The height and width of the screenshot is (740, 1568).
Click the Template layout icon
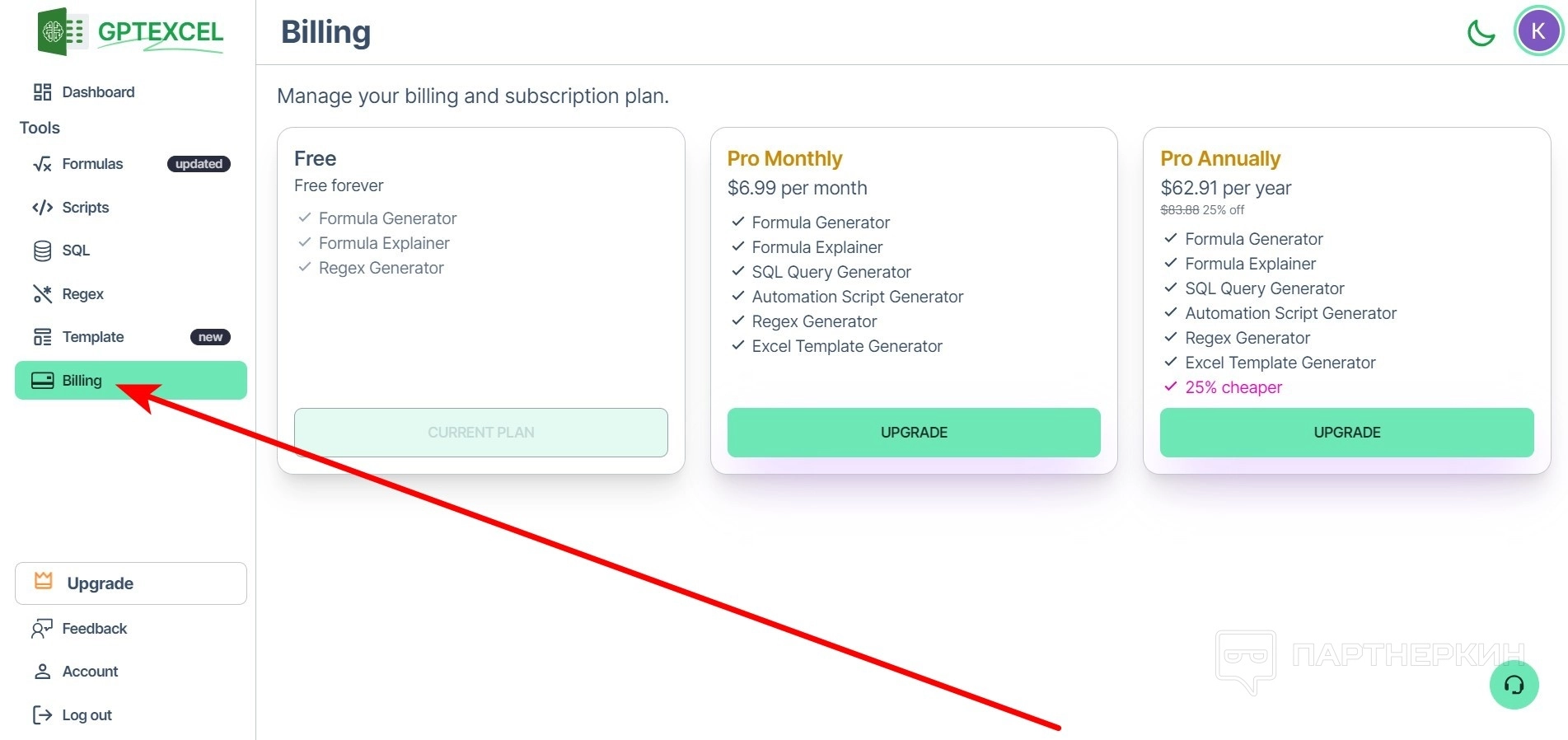click(x=42, y=337)
